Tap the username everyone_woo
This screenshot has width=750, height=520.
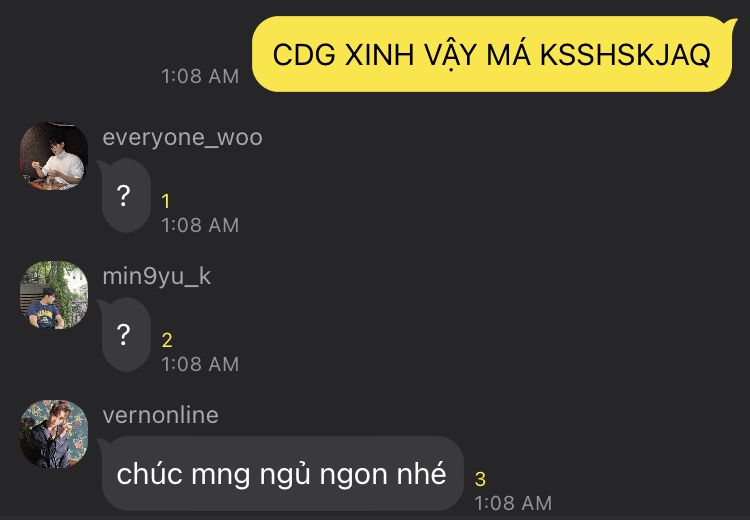[x=182, y=138]
